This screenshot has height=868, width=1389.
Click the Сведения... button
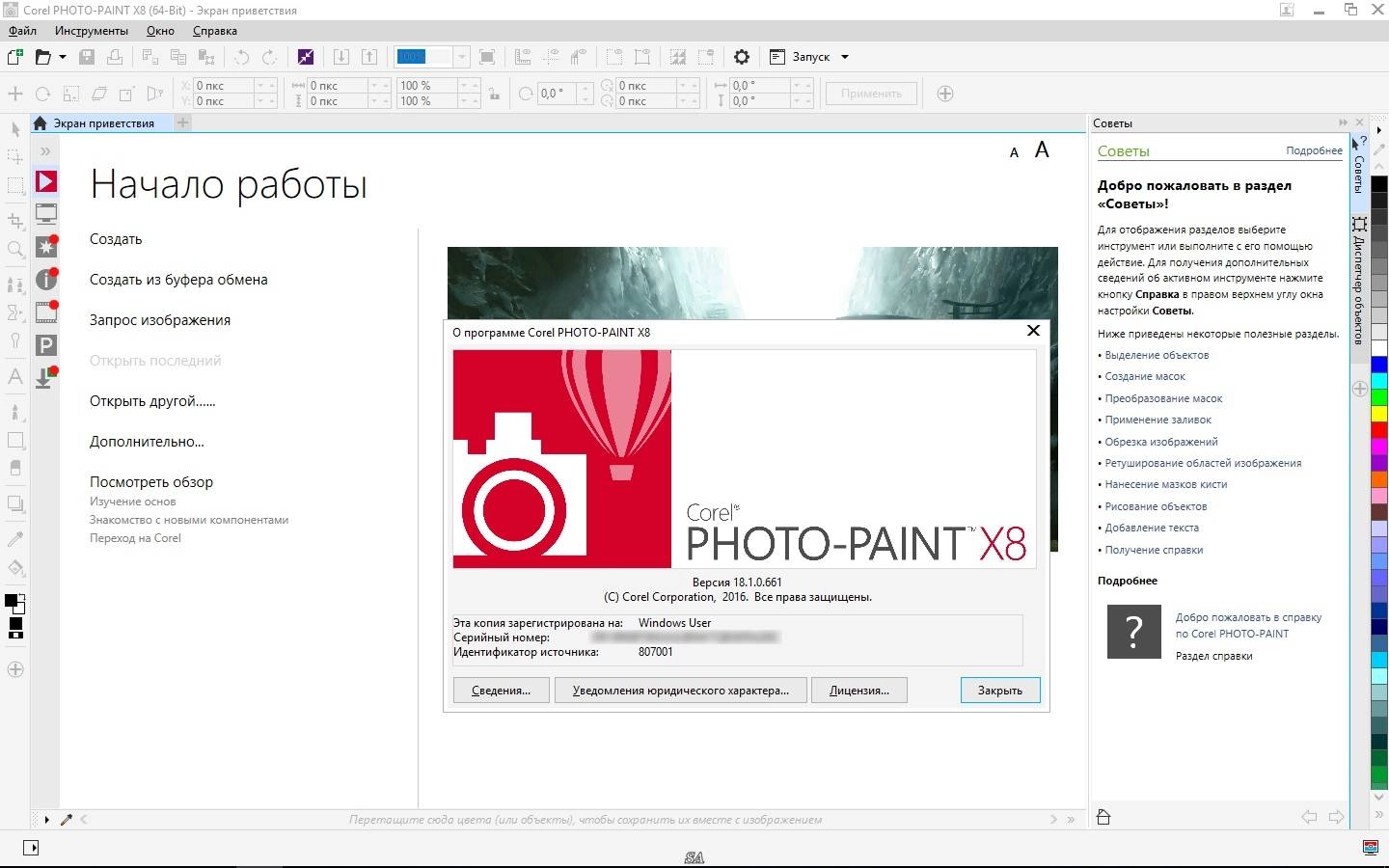click(x=501, y=691)
